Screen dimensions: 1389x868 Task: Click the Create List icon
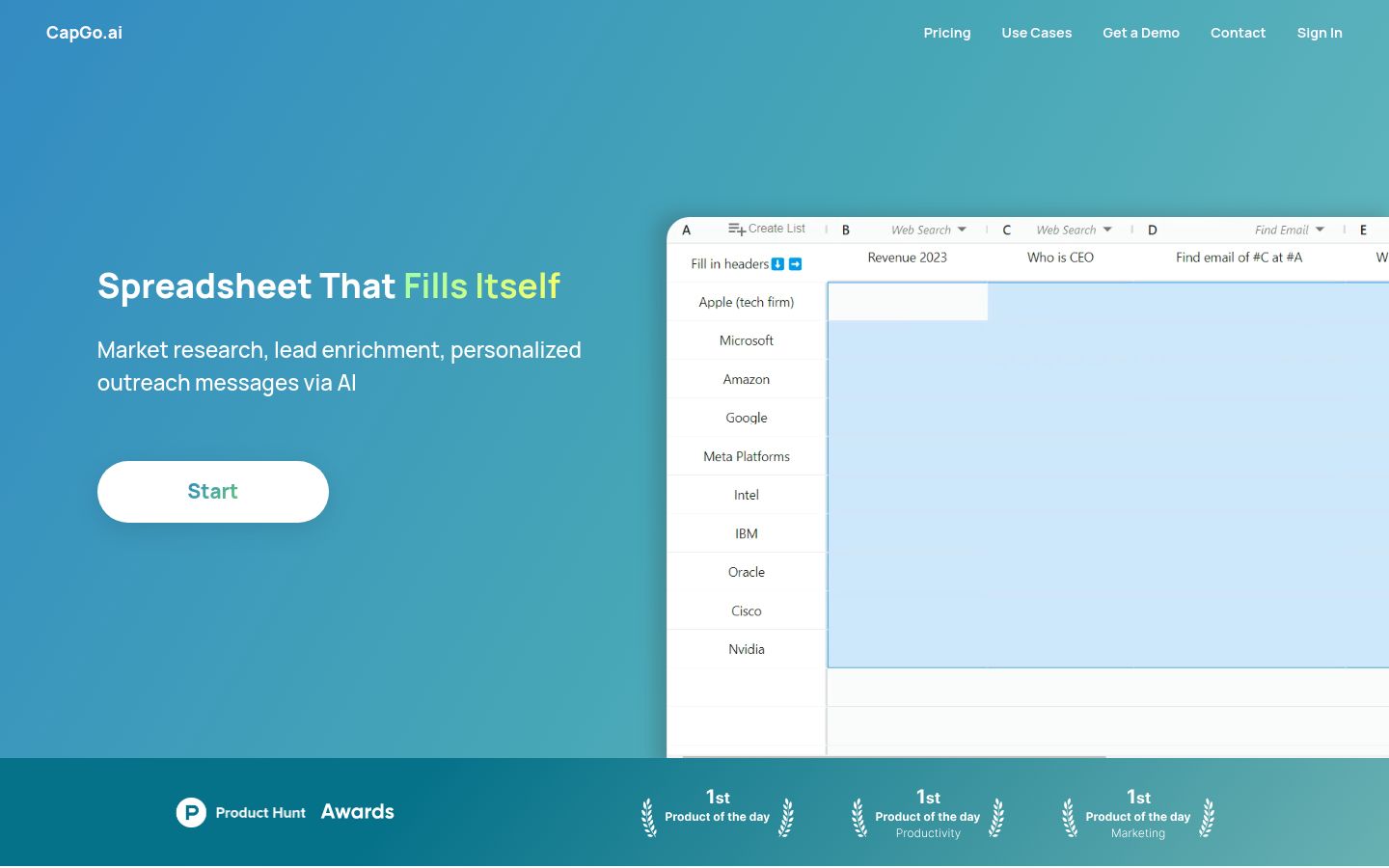tap(737, 230)
